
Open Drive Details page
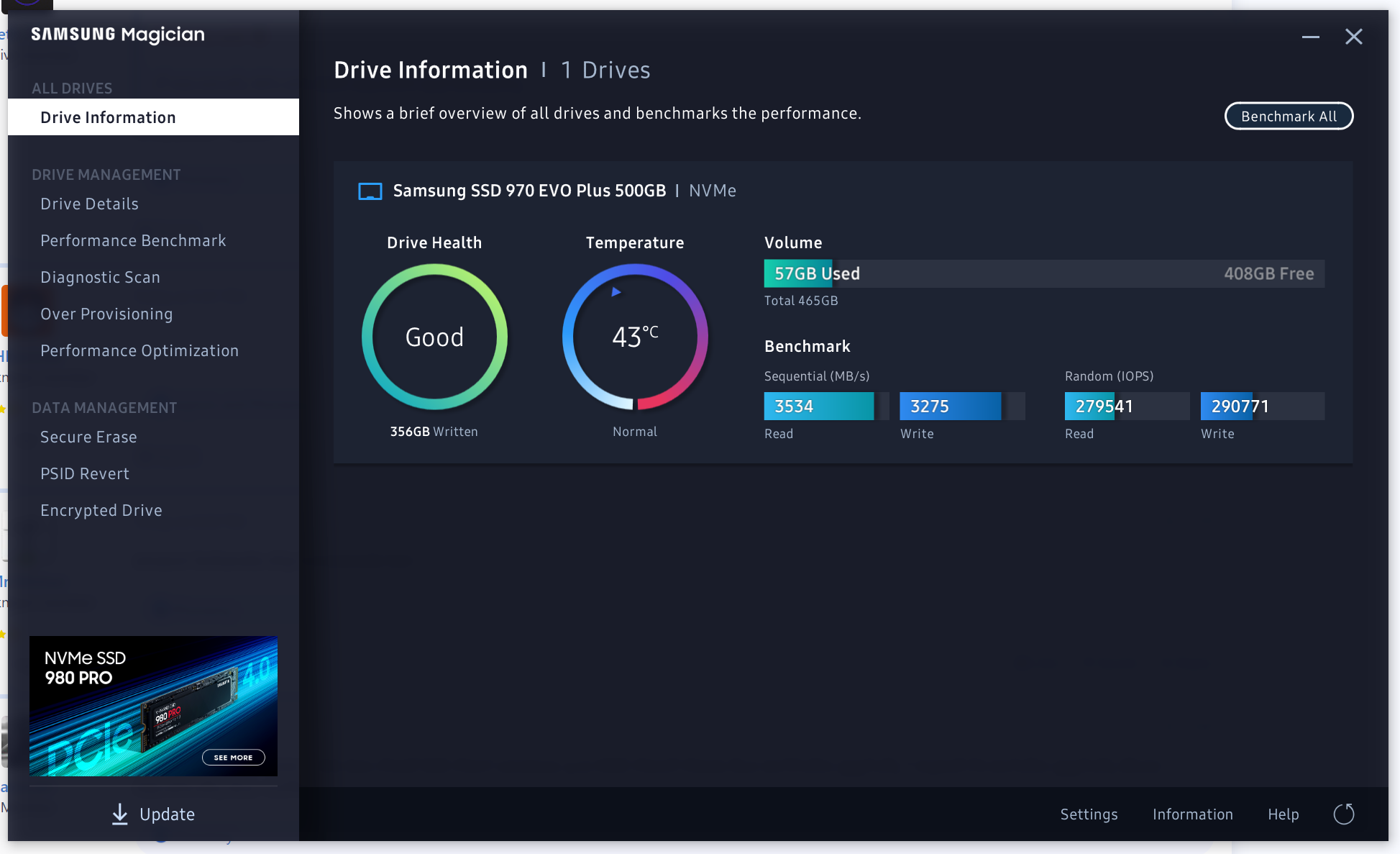point(90,204)
